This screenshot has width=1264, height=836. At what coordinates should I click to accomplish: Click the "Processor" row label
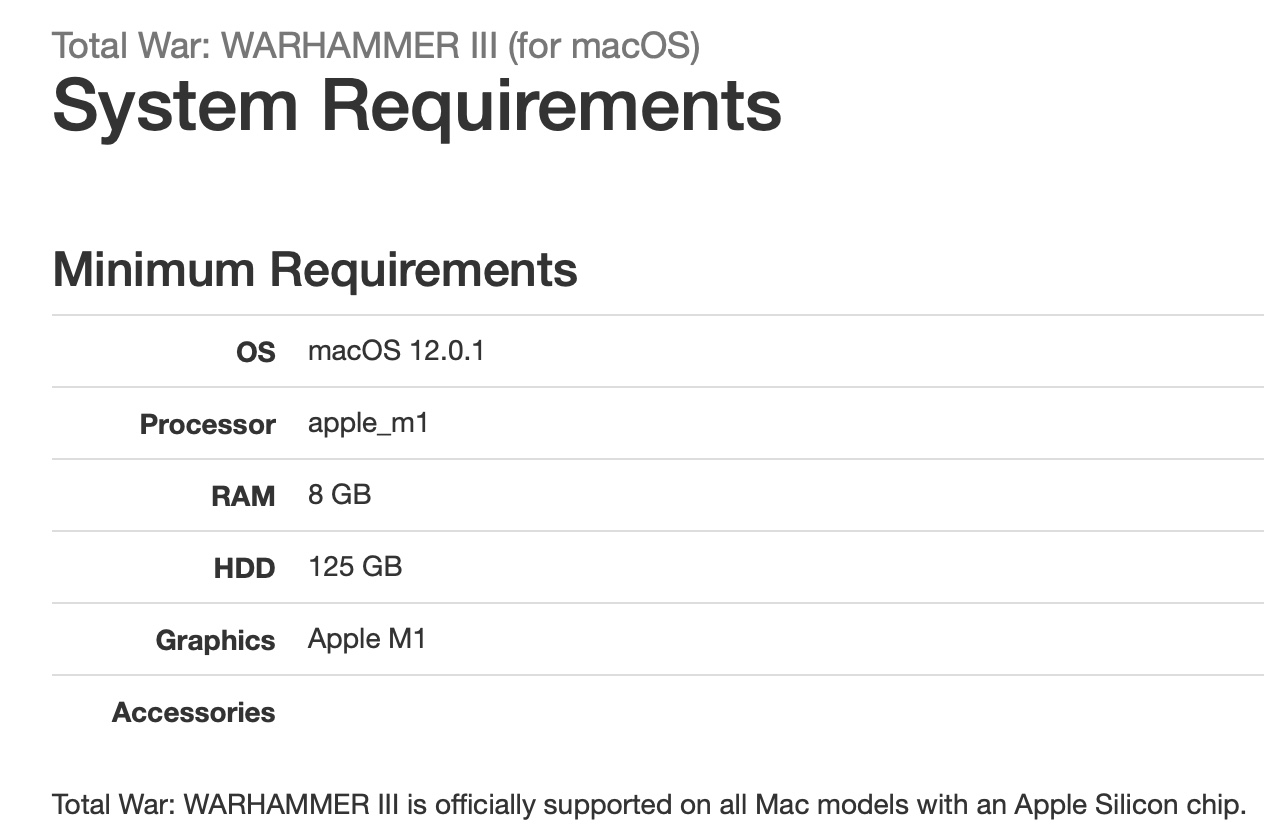(x=207, y=424)
